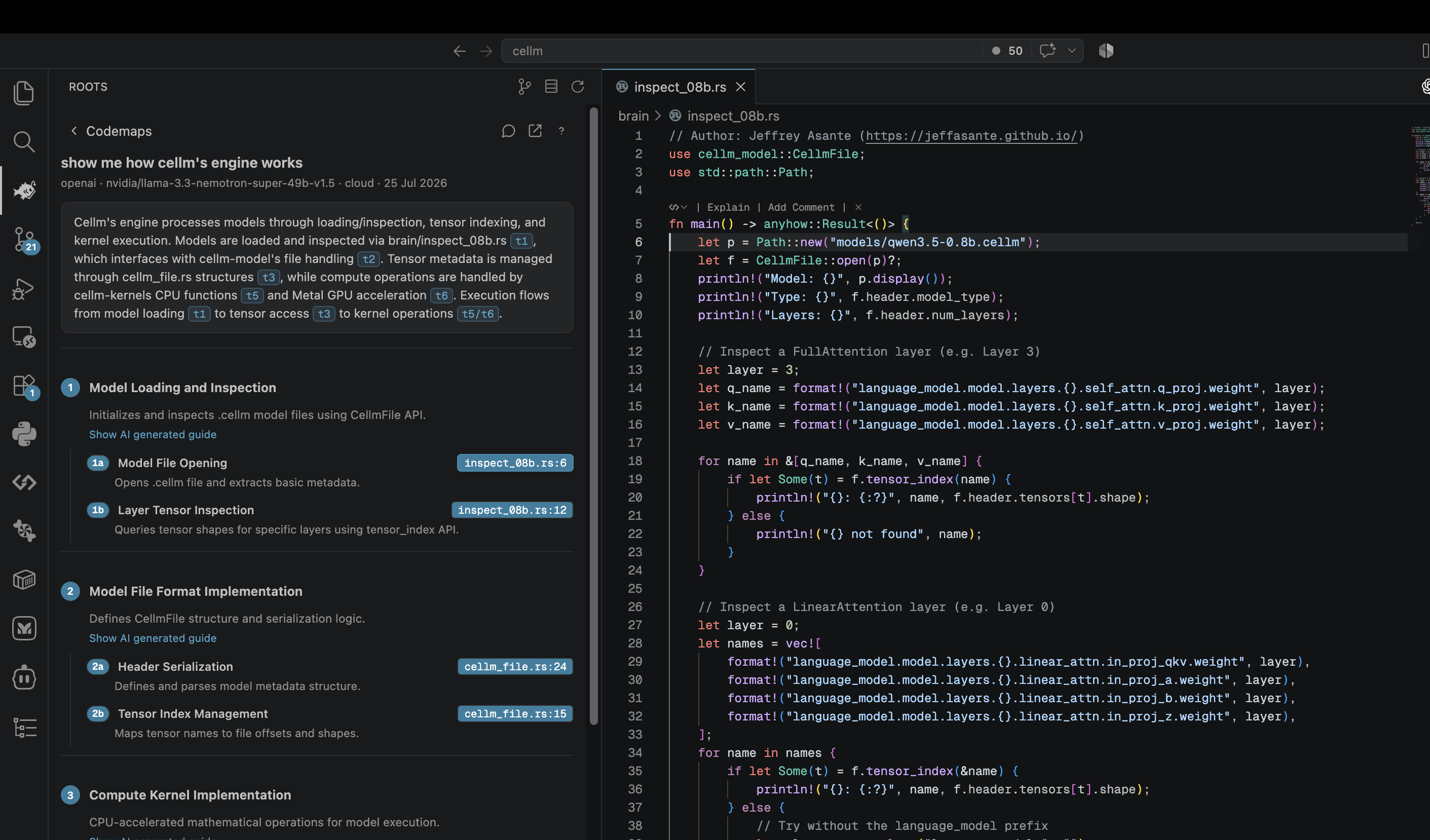Click the sparkle chat icon in title bar
This screenshot has width=1430, height=840.
(x=1047, y=51)
